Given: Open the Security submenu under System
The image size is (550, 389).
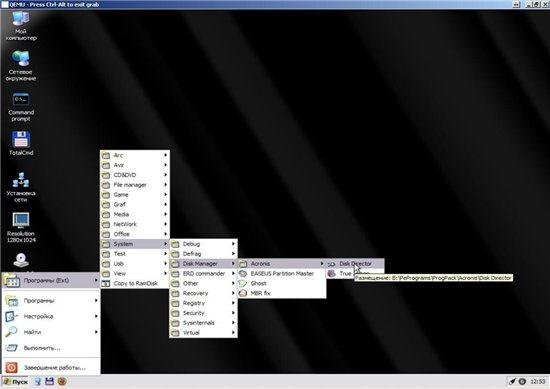Looking at the screenshot, I should point(203,313).
